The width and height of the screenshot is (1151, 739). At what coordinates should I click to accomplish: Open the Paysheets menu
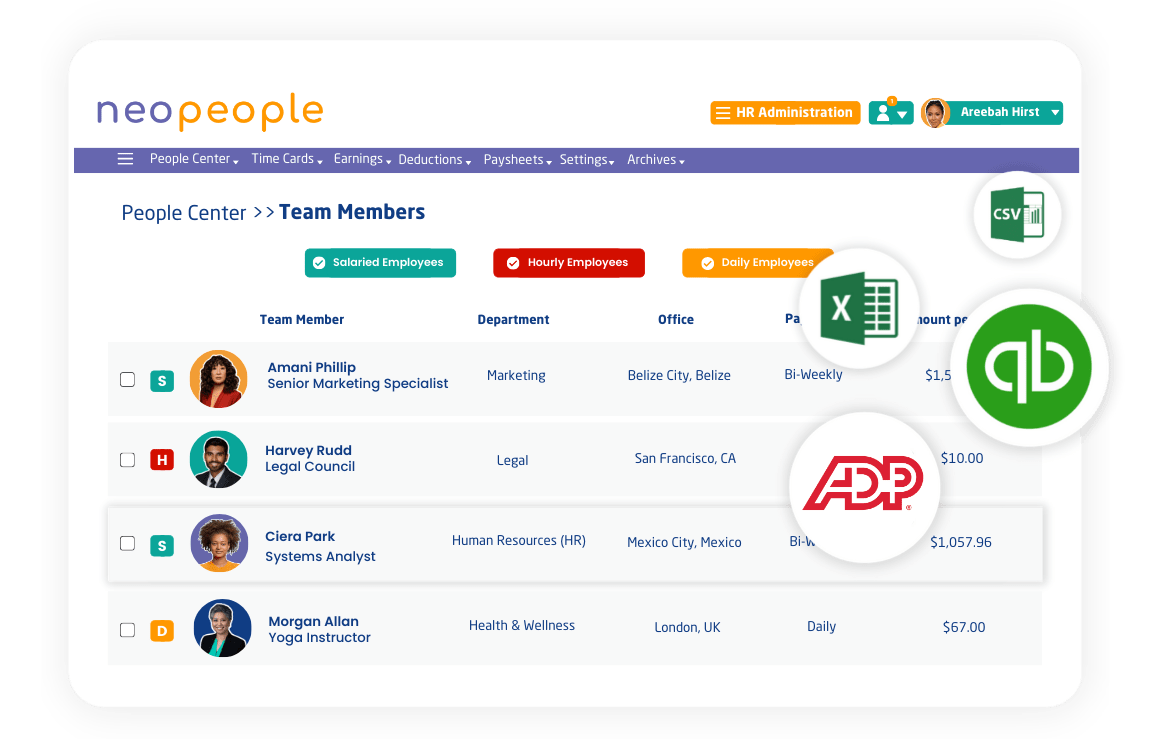pos(518,160)
